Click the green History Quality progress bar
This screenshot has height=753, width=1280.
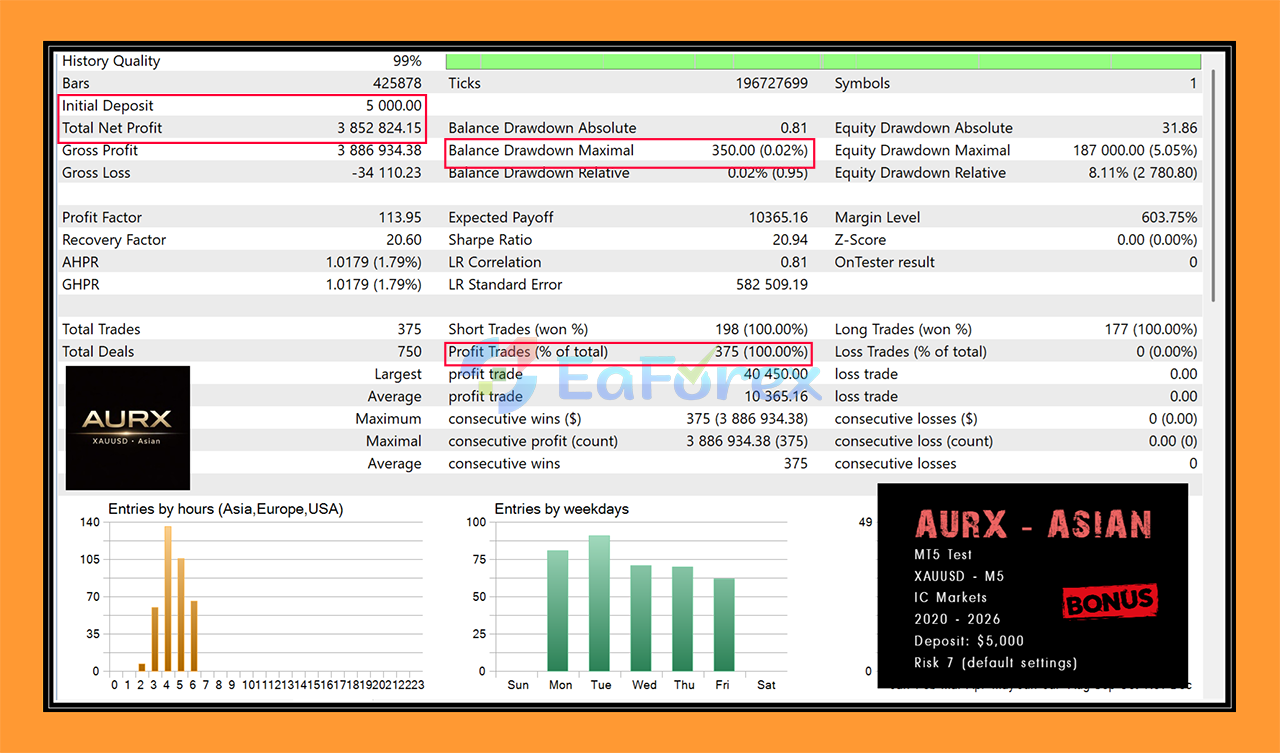tap(822, 61)
